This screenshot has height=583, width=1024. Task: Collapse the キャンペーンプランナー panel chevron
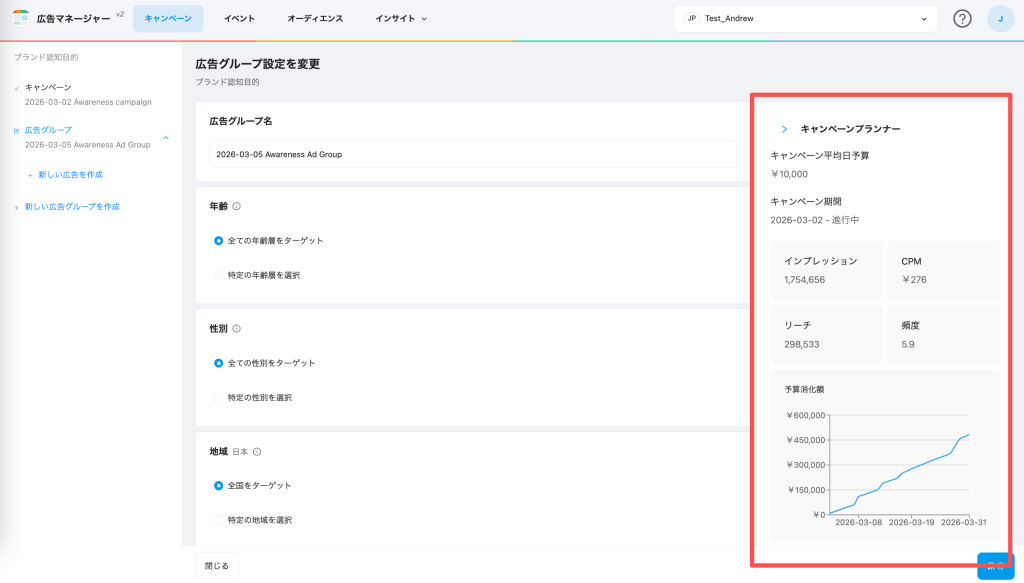tap(784, 129)
